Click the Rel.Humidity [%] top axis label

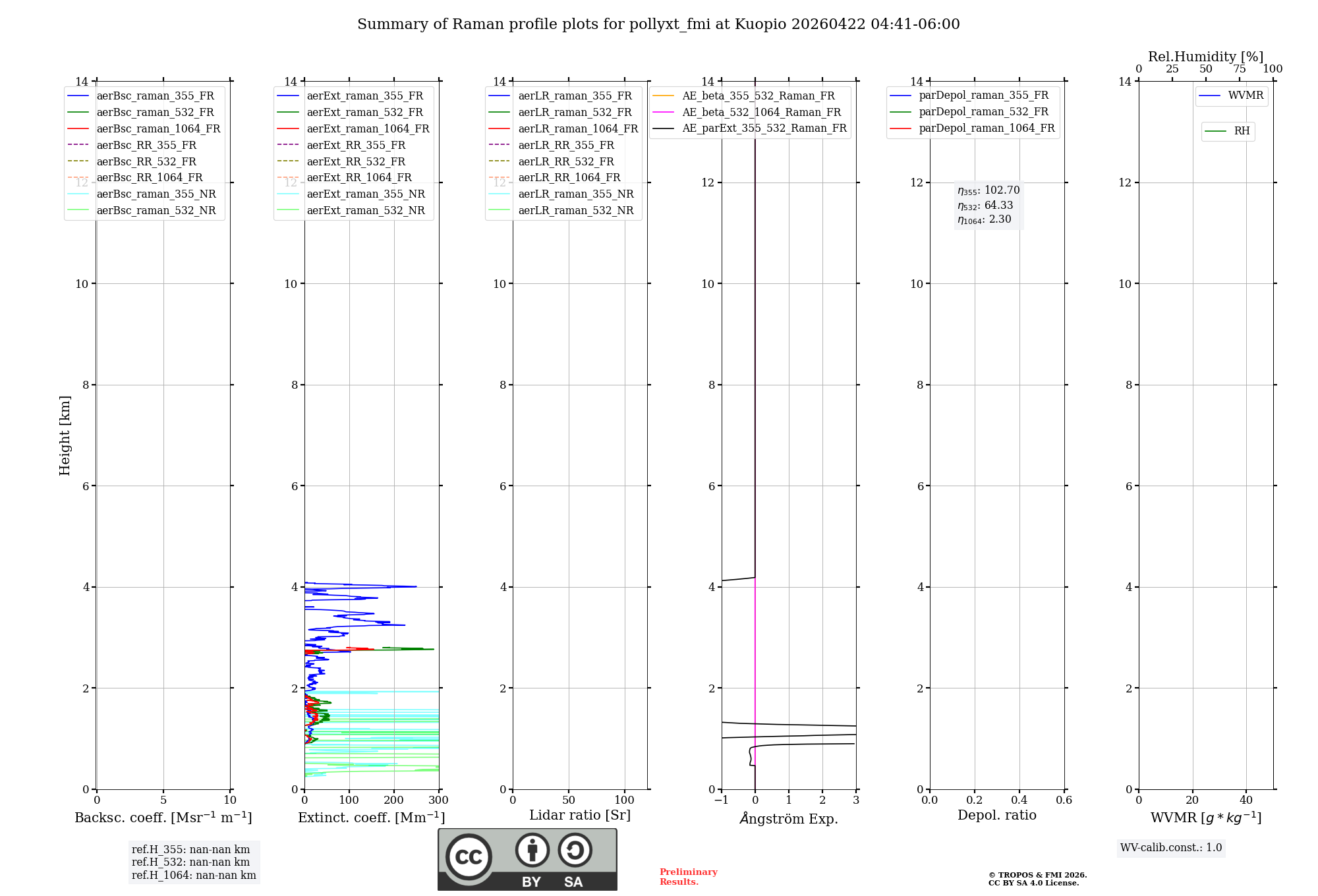pyautogui.click(x=1205, y=57)
